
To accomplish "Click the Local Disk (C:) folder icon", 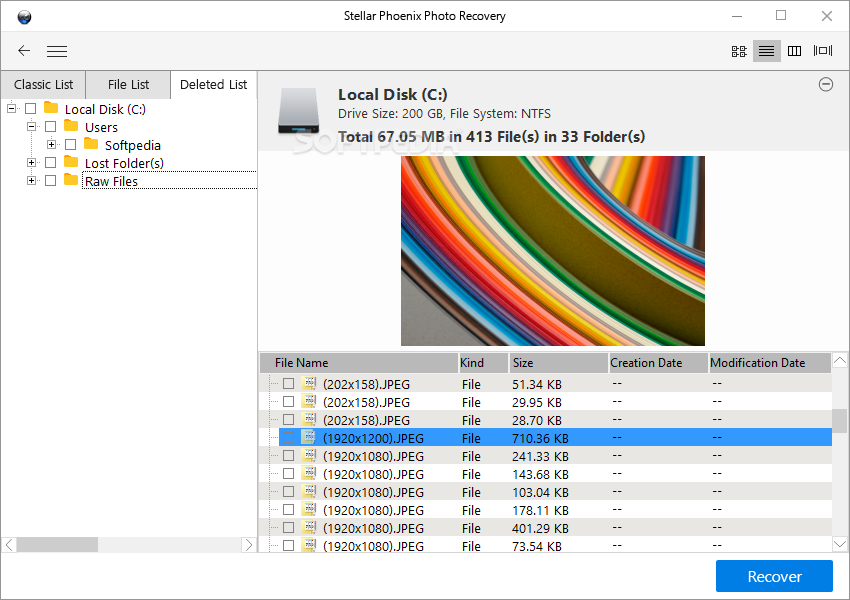I will point(51,108).
